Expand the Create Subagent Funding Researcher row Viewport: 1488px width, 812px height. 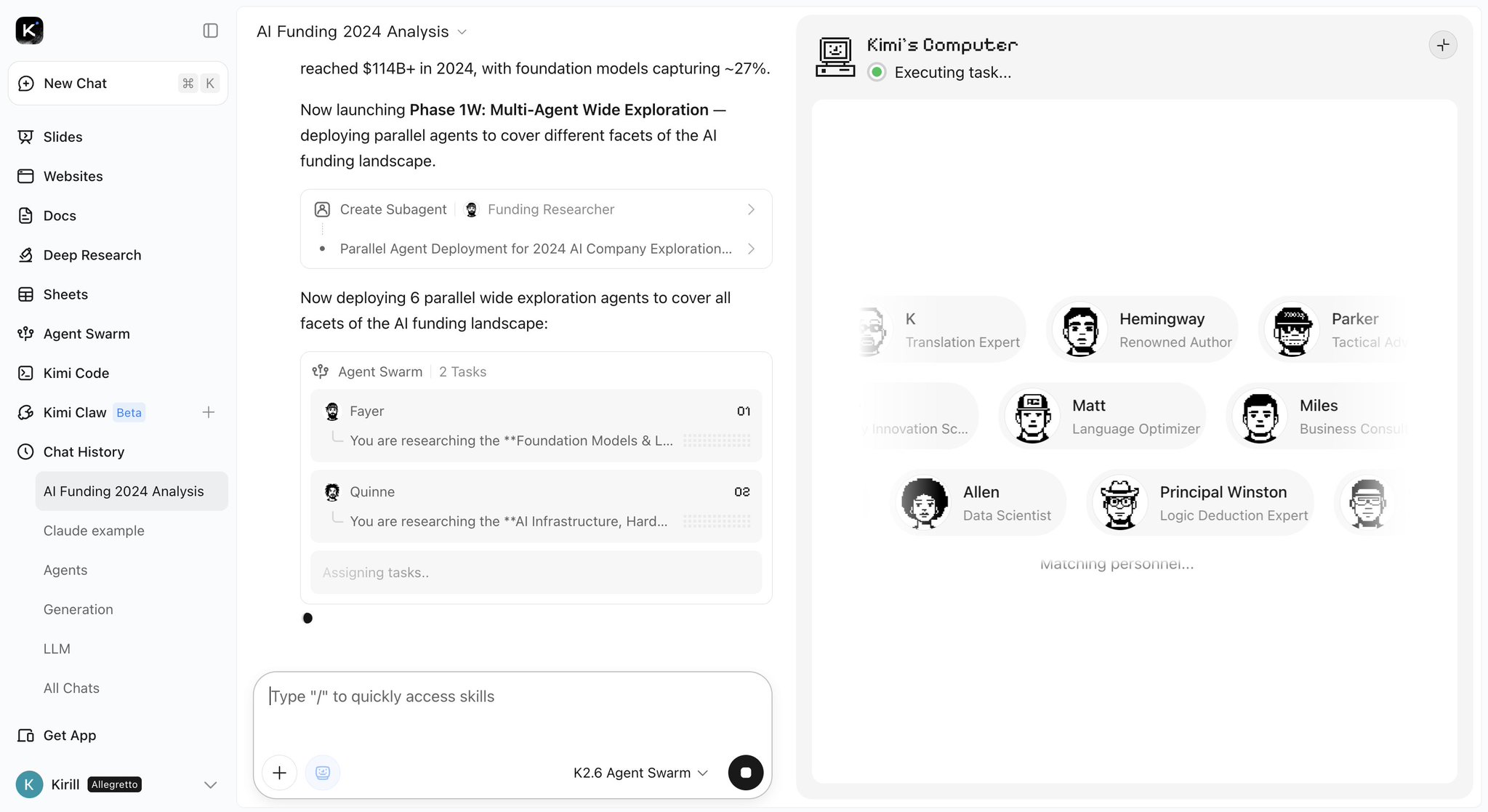pos(536,209)
